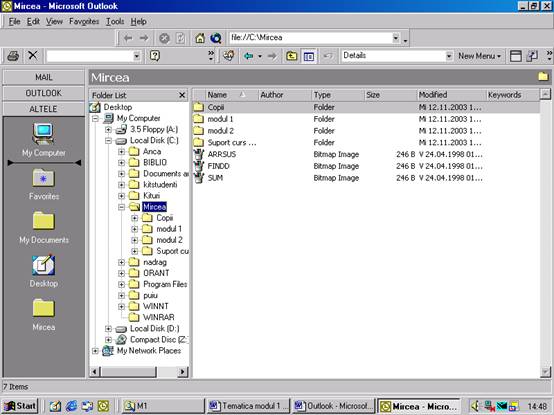
Task: Click the Delete X toolbar icon
Action: click(33, 55)
